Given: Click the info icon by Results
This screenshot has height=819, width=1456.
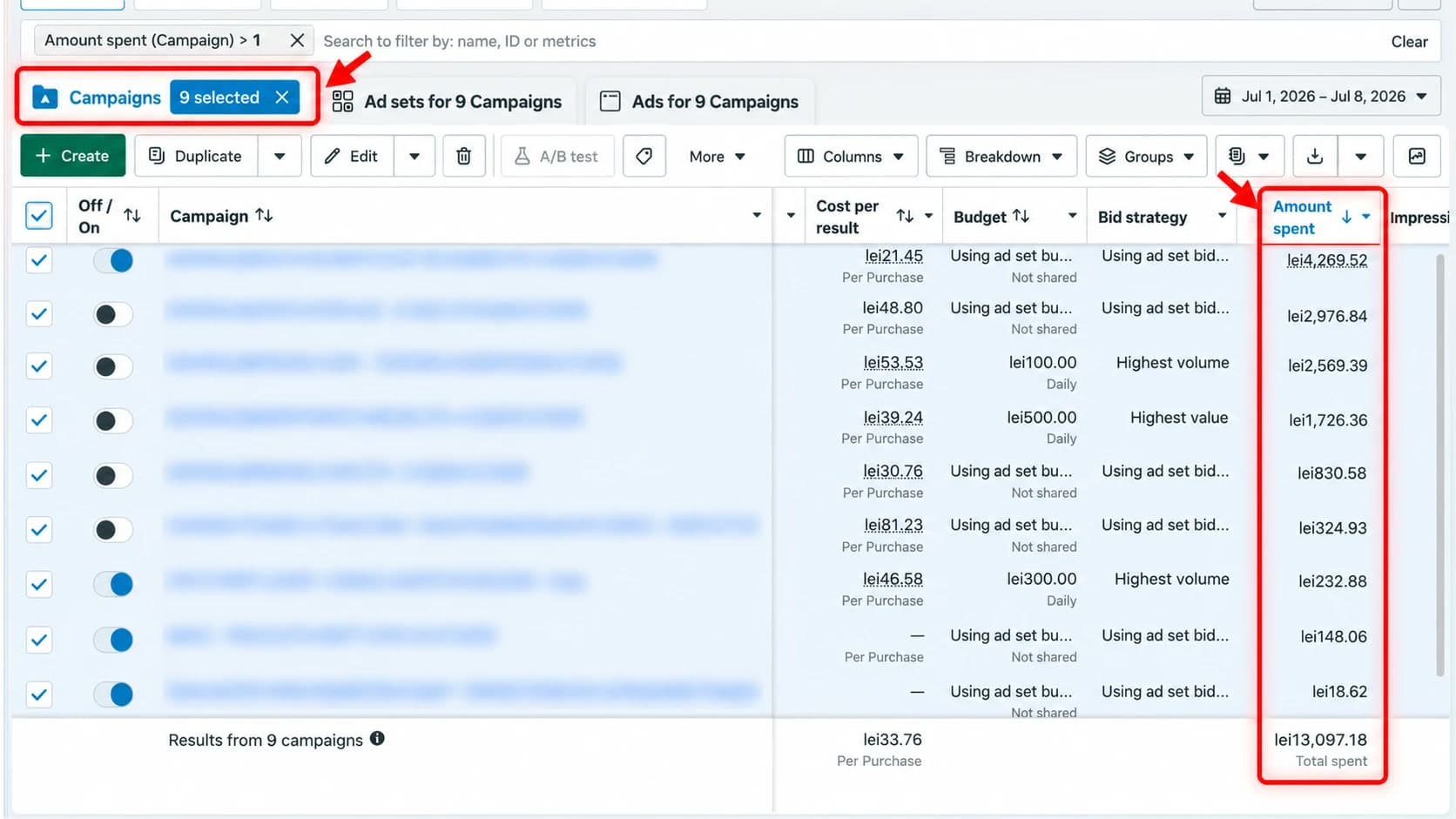Looking at the screenshot, I should coord(377,738).
